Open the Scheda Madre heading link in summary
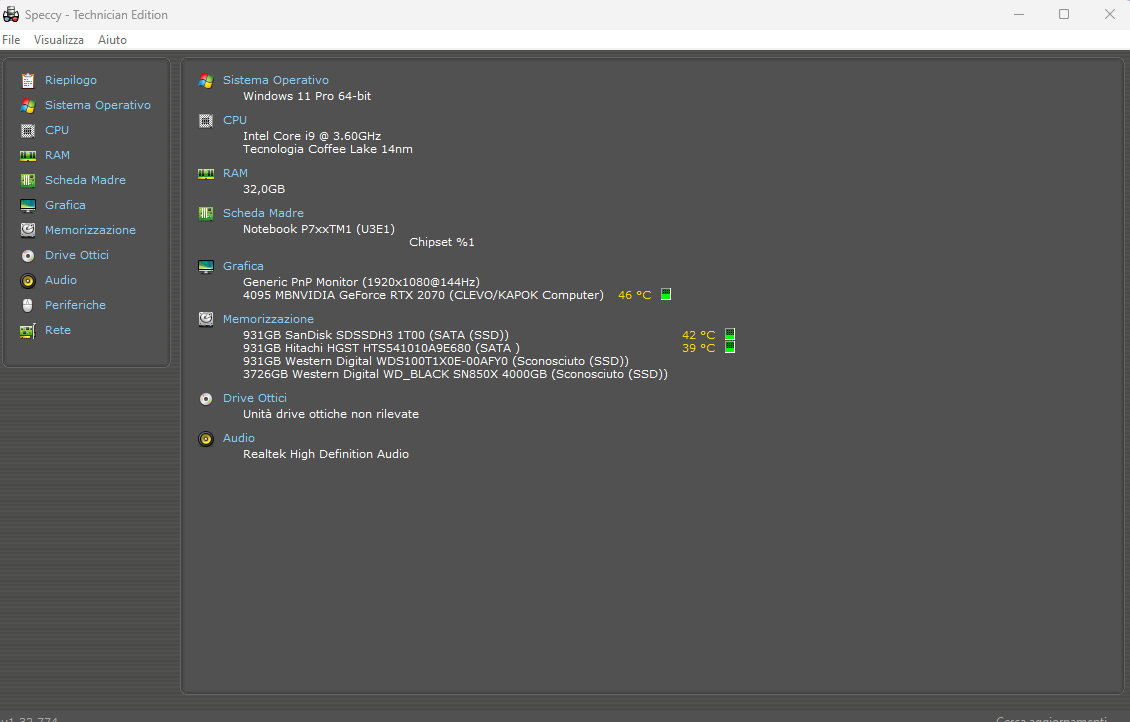This screenshot has width=1130, height=722. click(x=263, y=213)
